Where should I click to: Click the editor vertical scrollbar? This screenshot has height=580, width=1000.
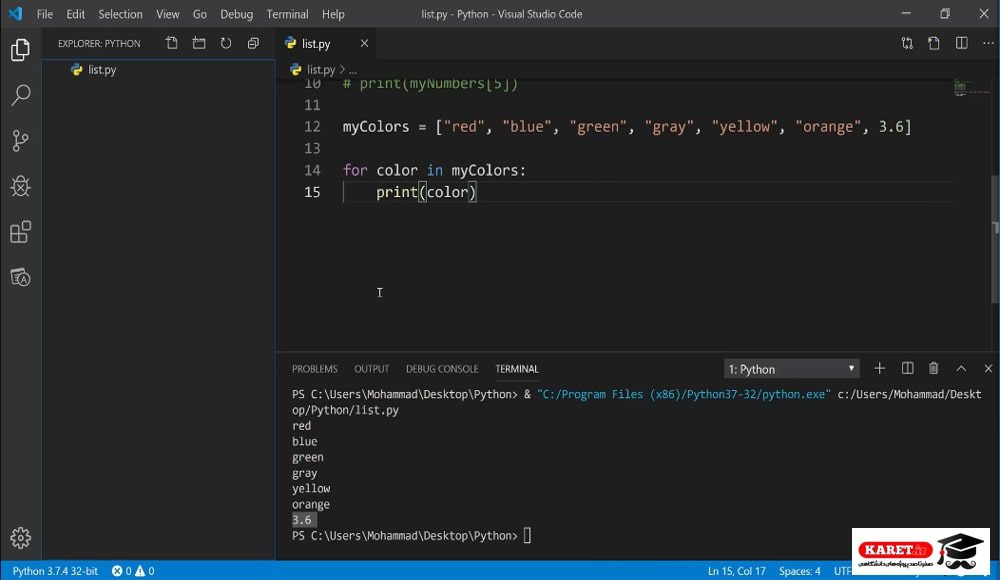[995, 239]
